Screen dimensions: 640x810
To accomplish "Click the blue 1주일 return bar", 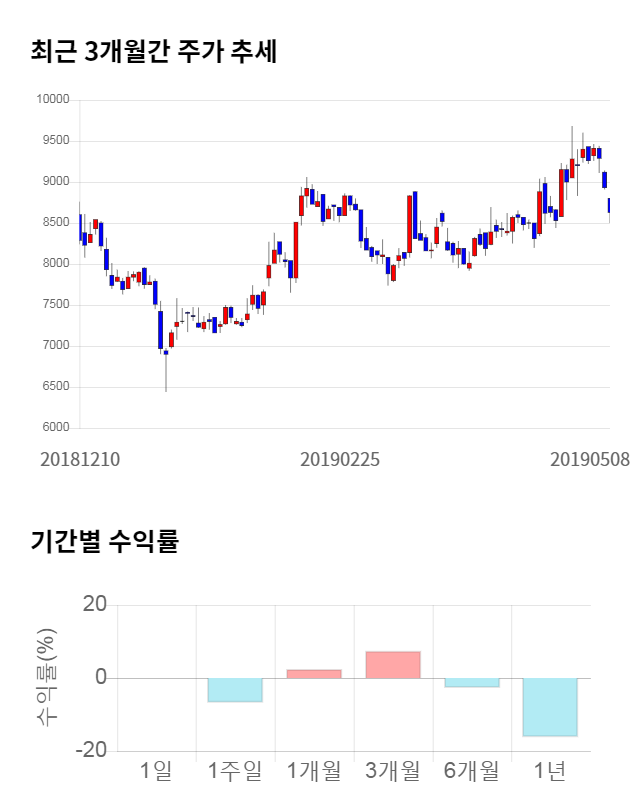I will [235, 690].
